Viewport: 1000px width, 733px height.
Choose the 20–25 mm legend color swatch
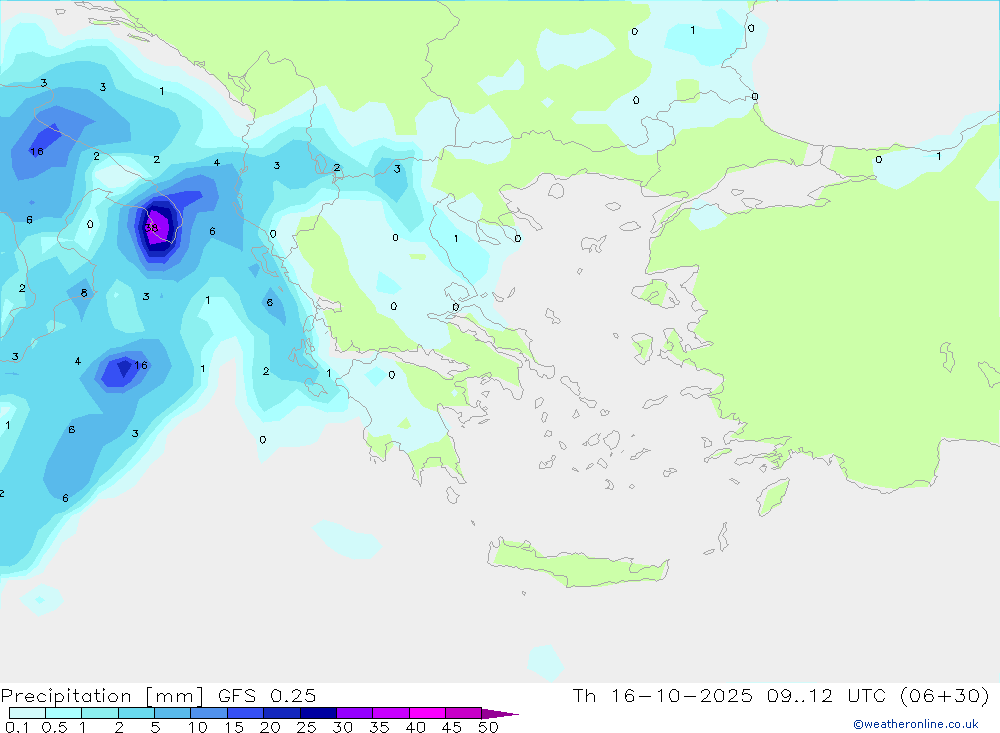281,713
